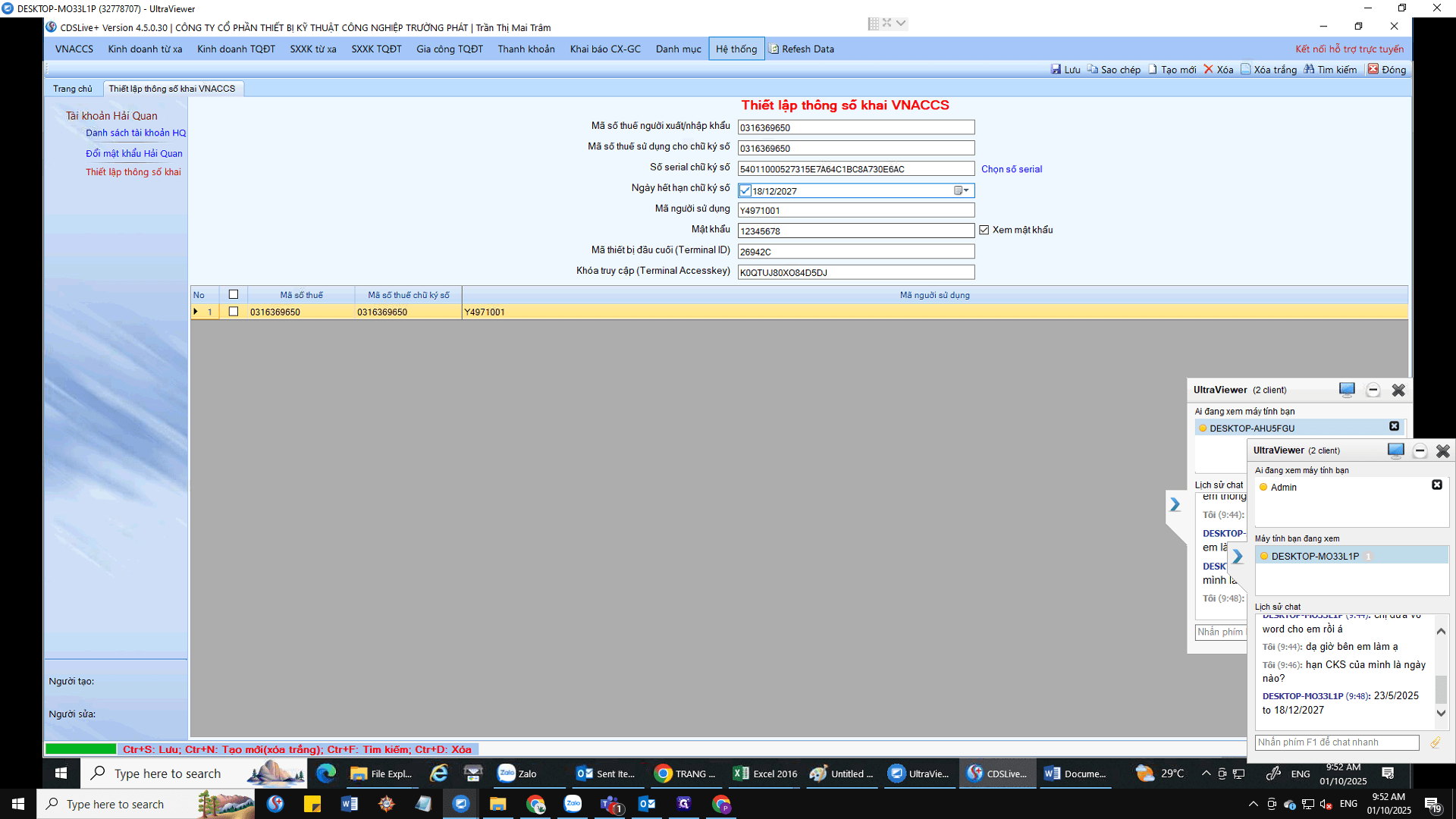Toggle the Xem mật khẩu checkbox

[984, 230]
